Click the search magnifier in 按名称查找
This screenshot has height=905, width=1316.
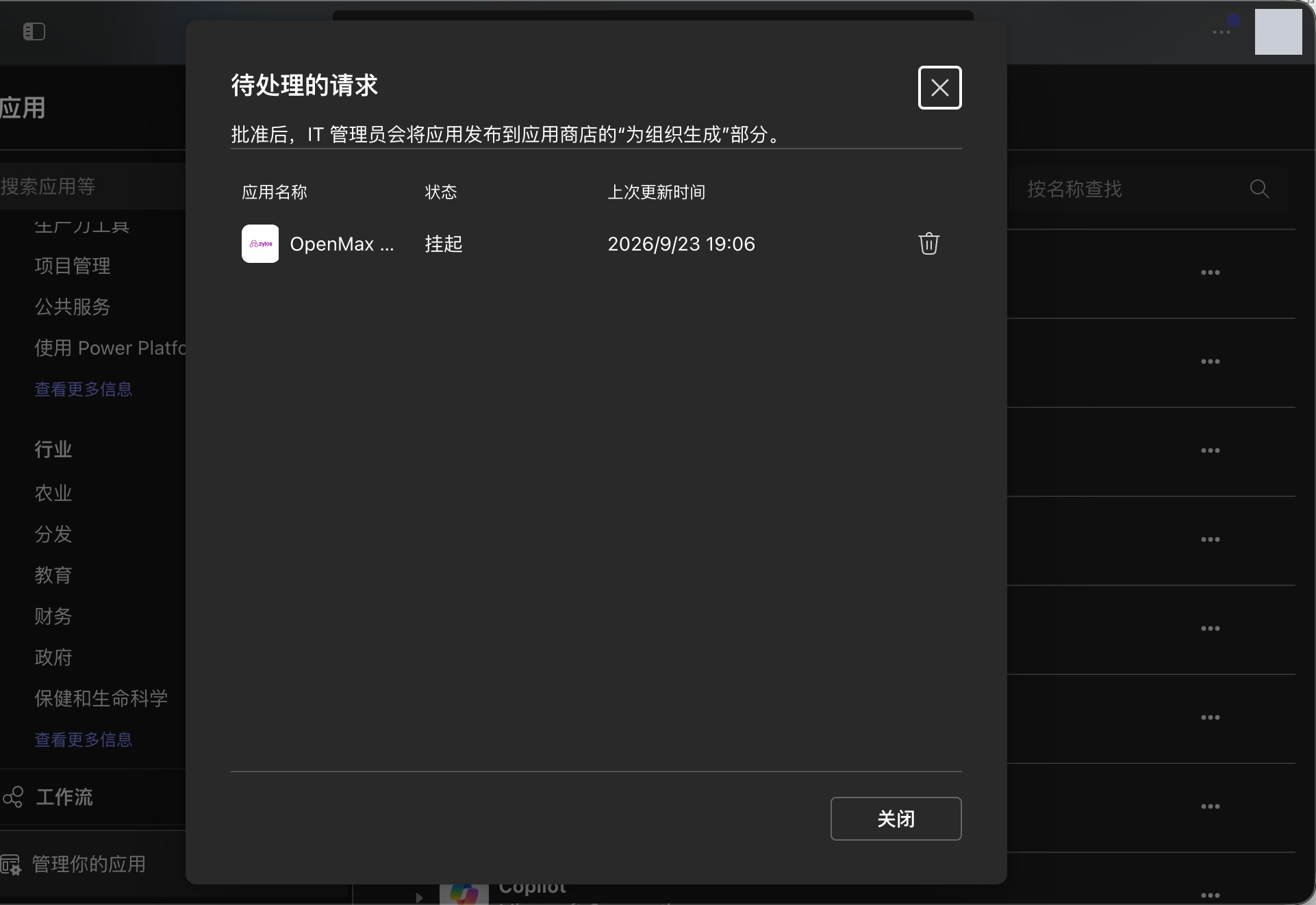pyautogui.click(x=1259, y=189)
